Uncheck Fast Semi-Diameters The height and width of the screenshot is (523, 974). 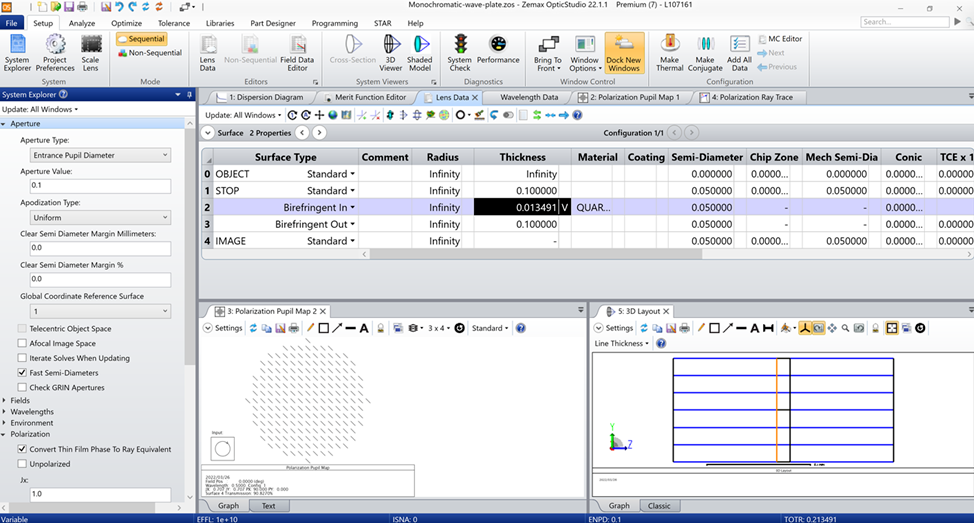click(22, 373)
